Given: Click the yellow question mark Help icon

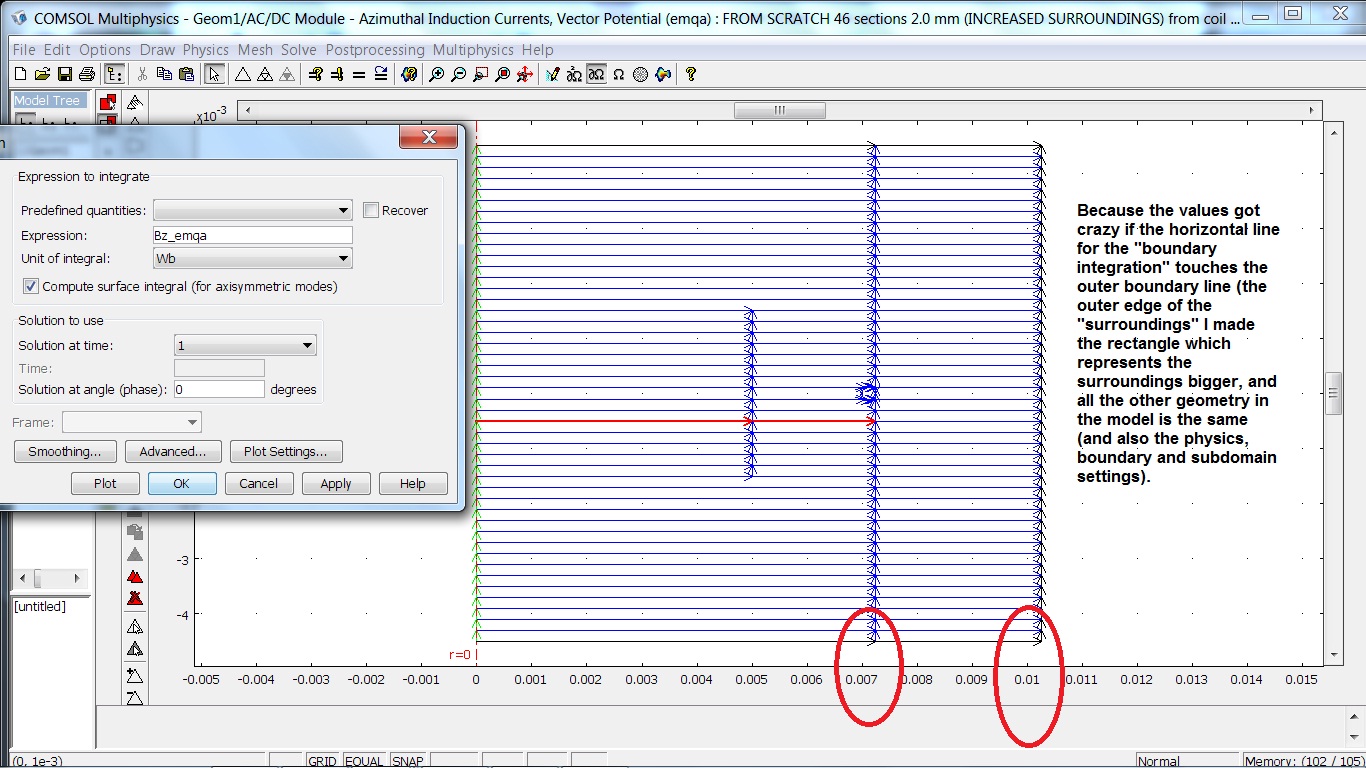Looking at the screenshot, I should click(x=690, y=74).
